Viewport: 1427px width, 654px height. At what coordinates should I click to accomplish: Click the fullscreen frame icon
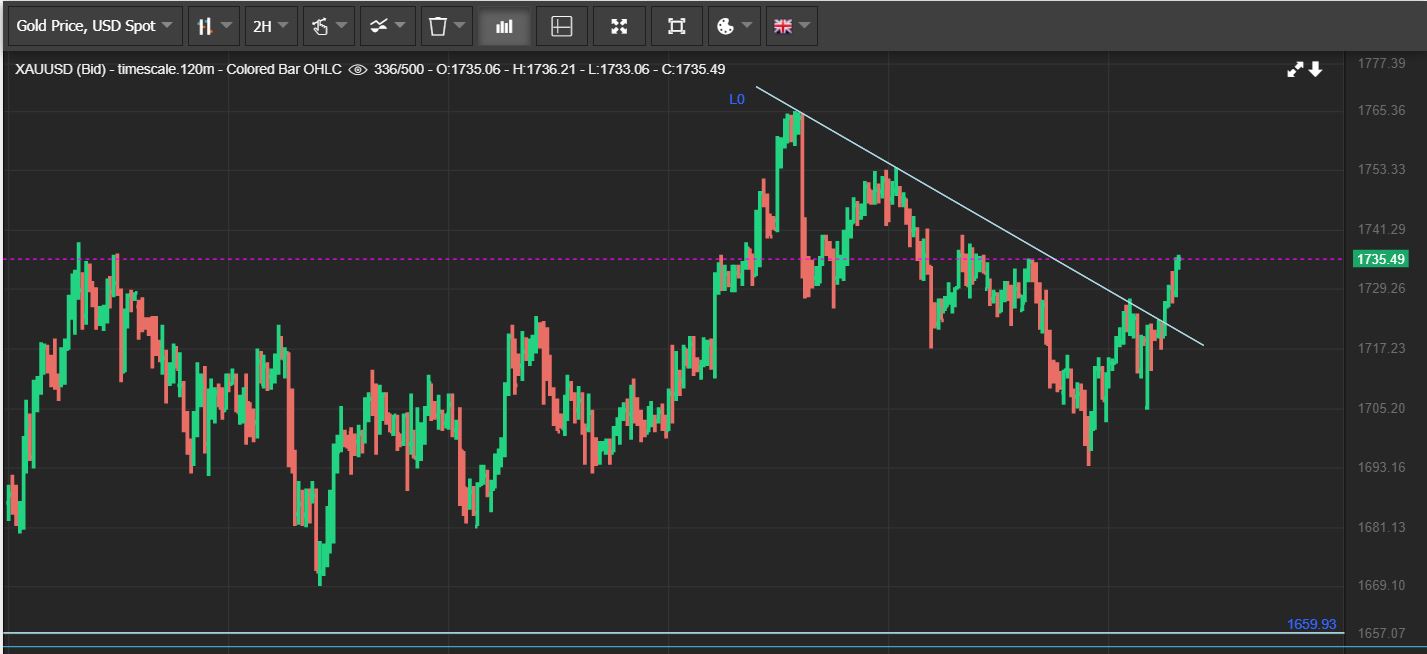[677, 26]
